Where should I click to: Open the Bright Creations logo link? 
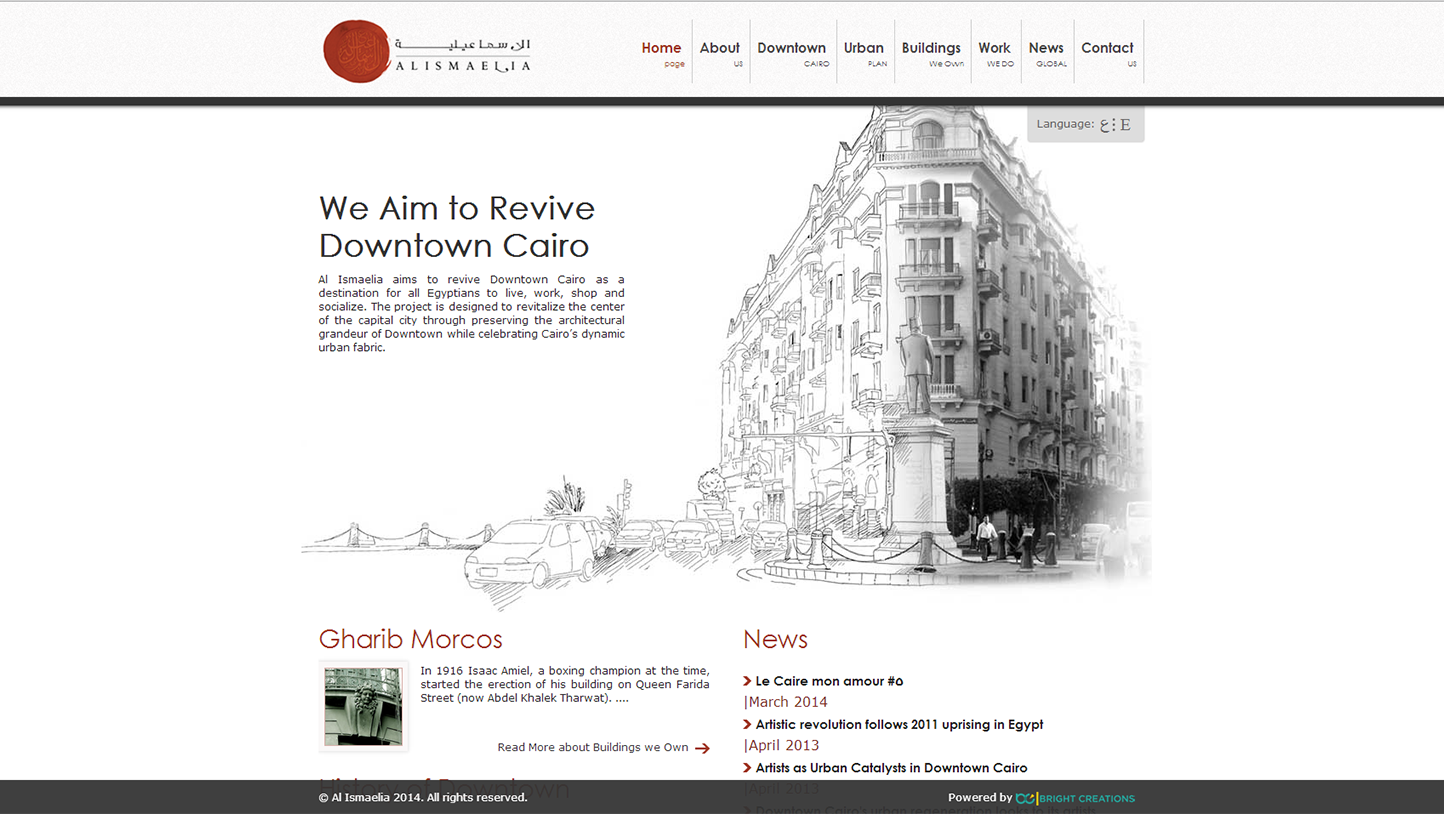1075,798
